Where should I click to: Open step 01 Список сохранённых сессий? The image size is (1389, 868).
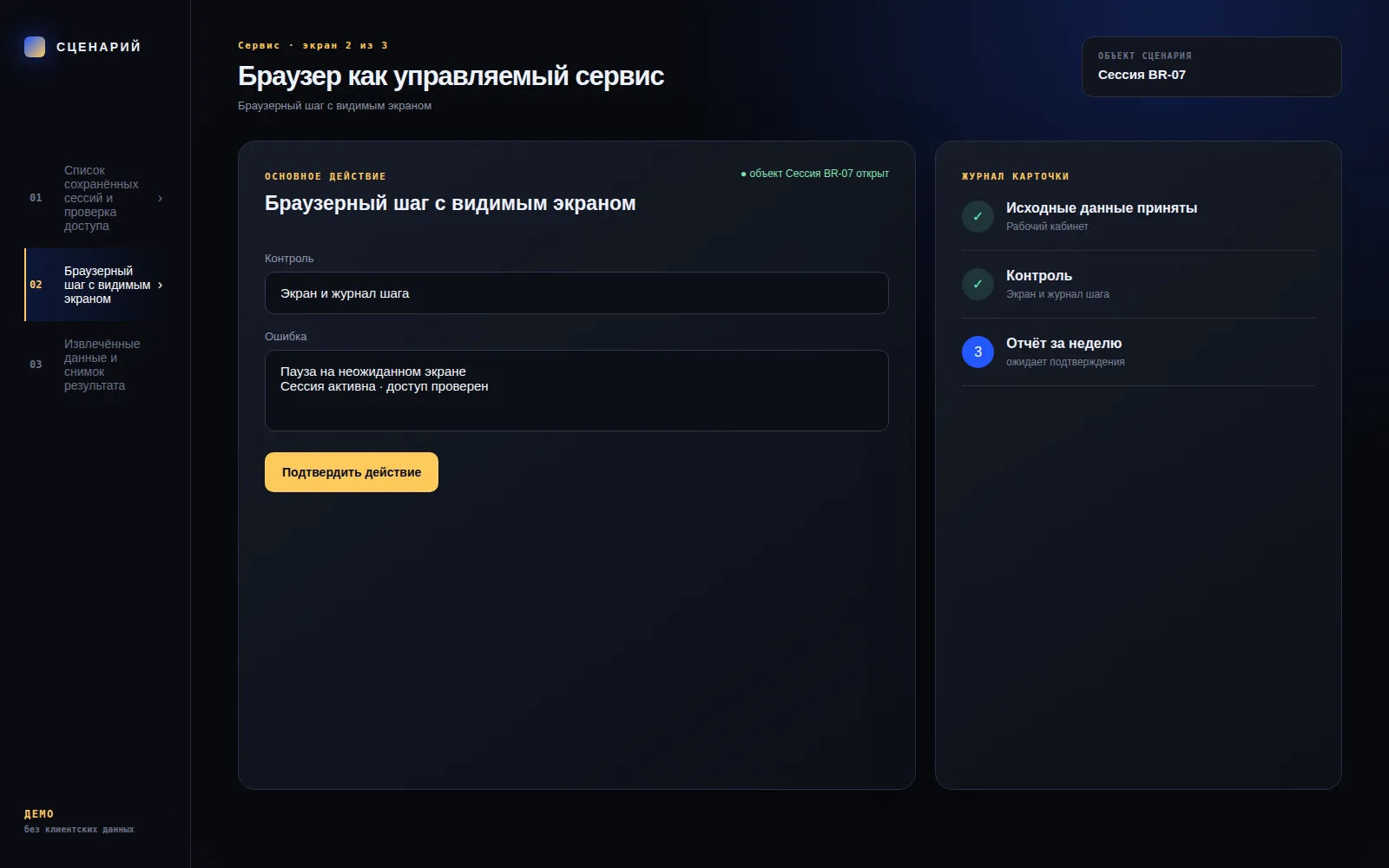(x=95, y=198)
